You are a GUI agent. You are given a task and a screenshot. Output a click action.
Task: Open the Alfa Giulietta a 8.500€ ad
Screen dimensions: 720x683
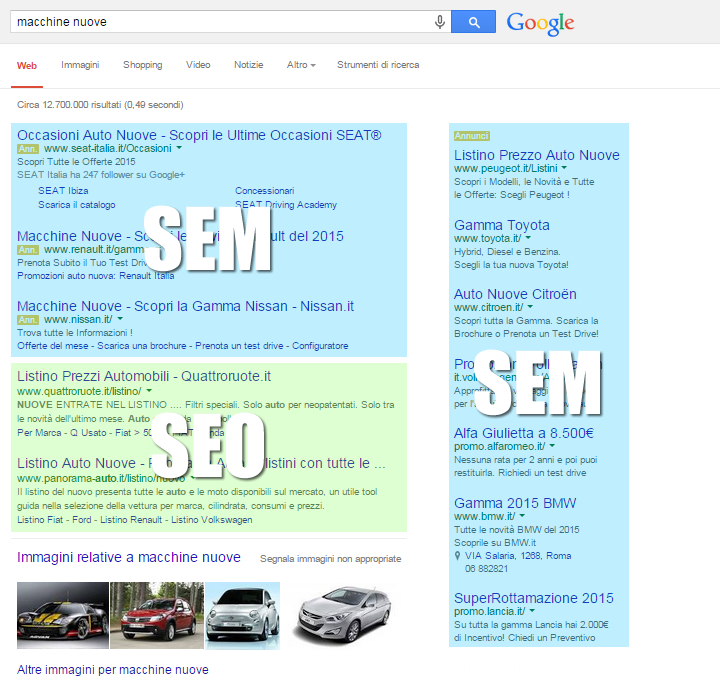pyautogui.click(x=524, y=433)
